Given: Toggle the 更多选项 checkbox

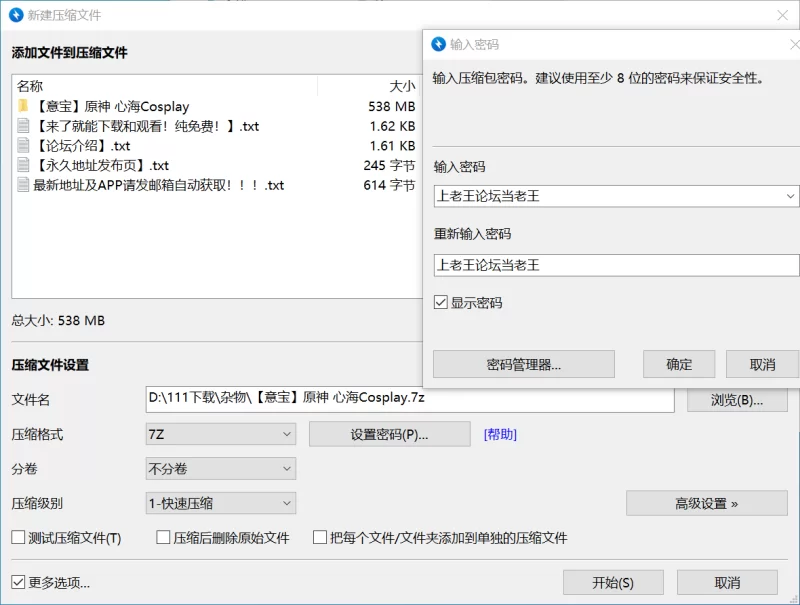Looking at the screenshot, I should (x=18, y=582).
